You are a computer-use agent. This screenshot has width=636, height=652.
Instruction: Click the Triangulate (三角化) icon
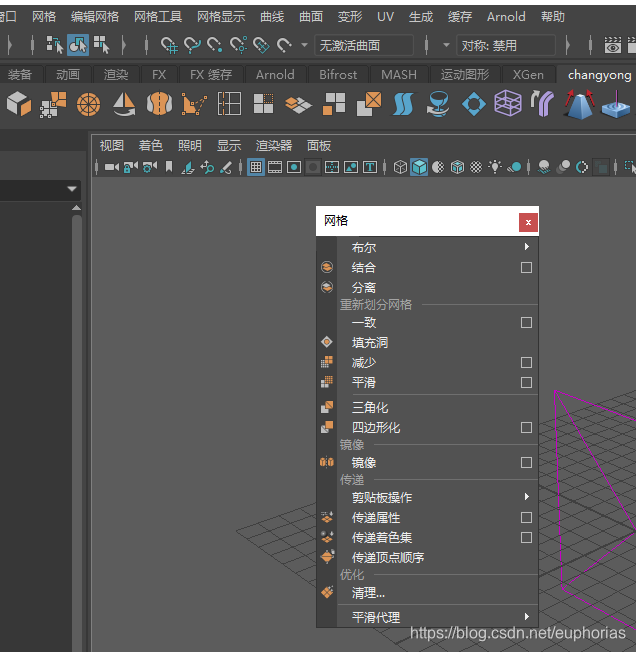(327, 407)
